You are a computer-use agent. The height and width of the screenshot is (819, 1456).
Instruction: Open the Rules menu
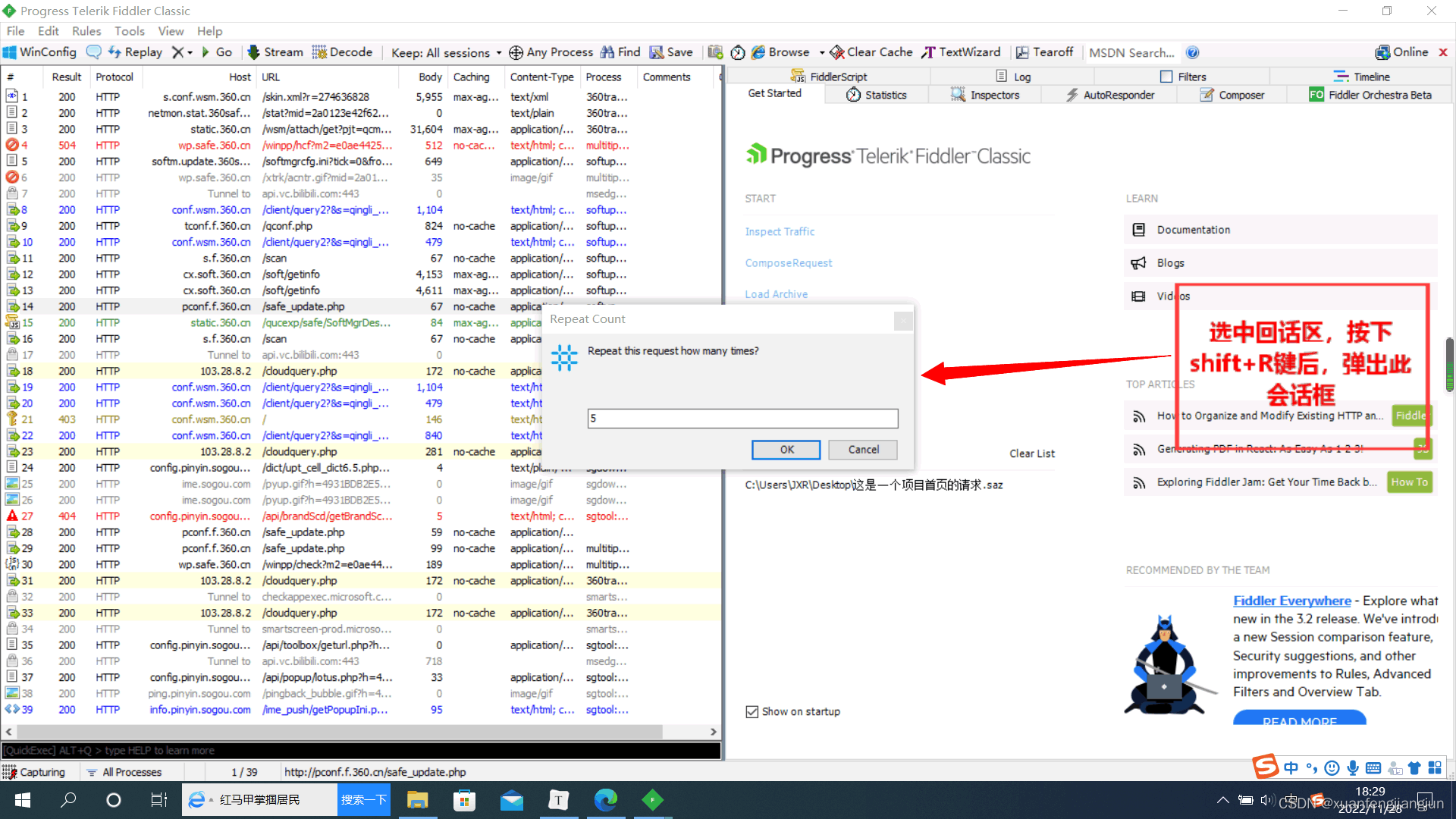tap(86, 31)
